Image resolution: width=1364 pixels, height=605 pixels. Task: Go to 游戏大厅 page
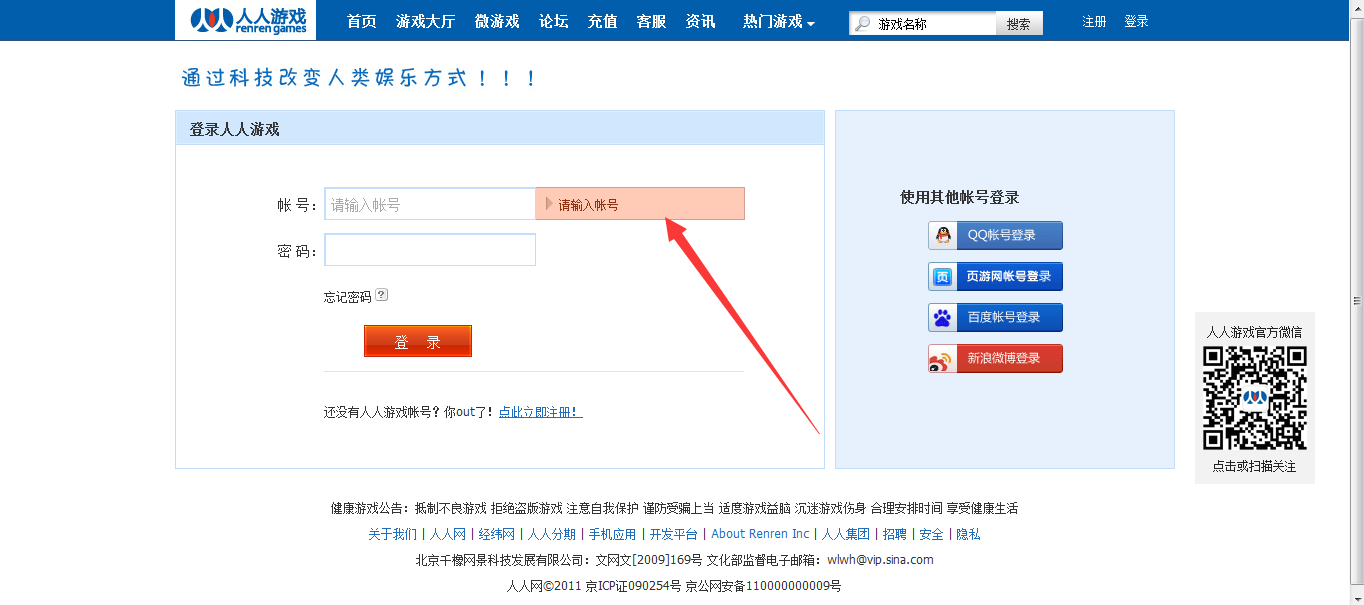tap(426, 21)
